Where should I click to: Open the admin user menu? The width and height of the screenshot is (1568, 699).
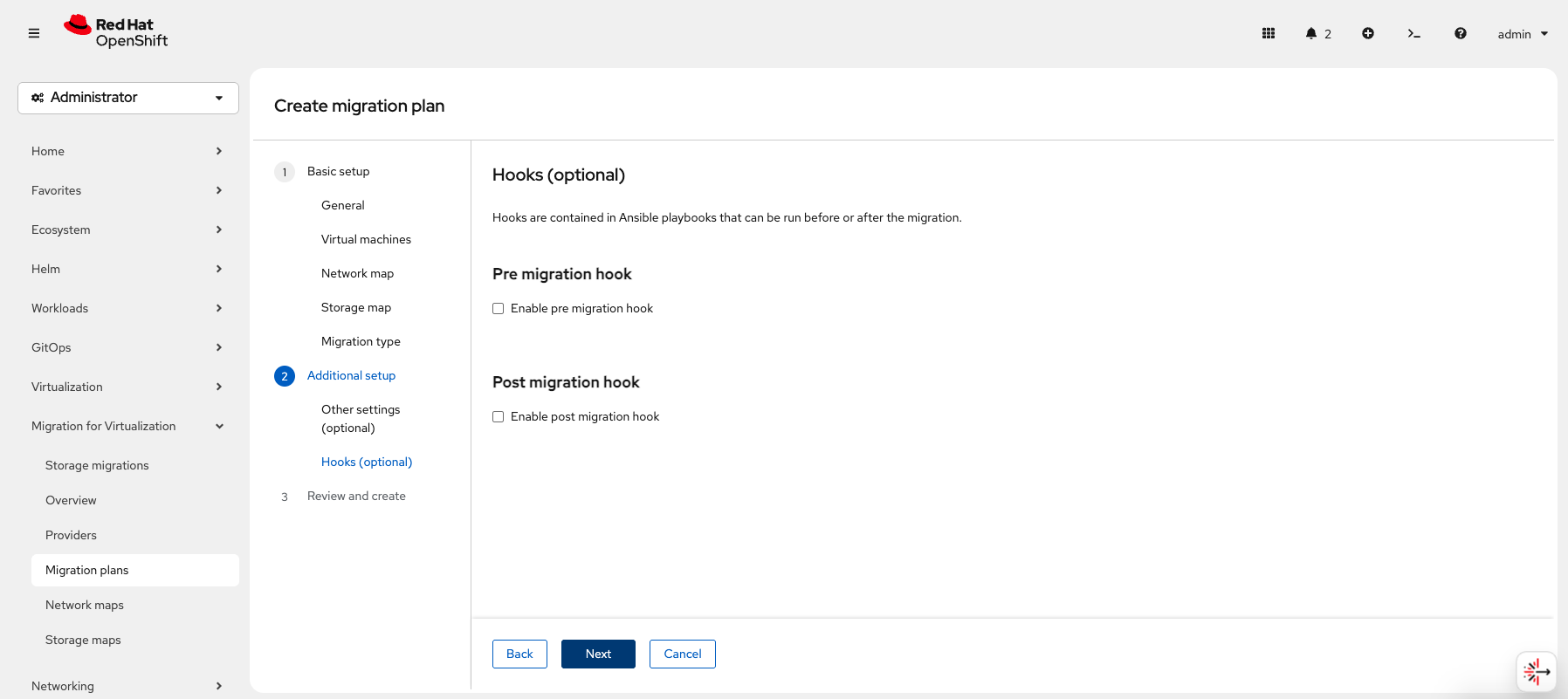1523,34
